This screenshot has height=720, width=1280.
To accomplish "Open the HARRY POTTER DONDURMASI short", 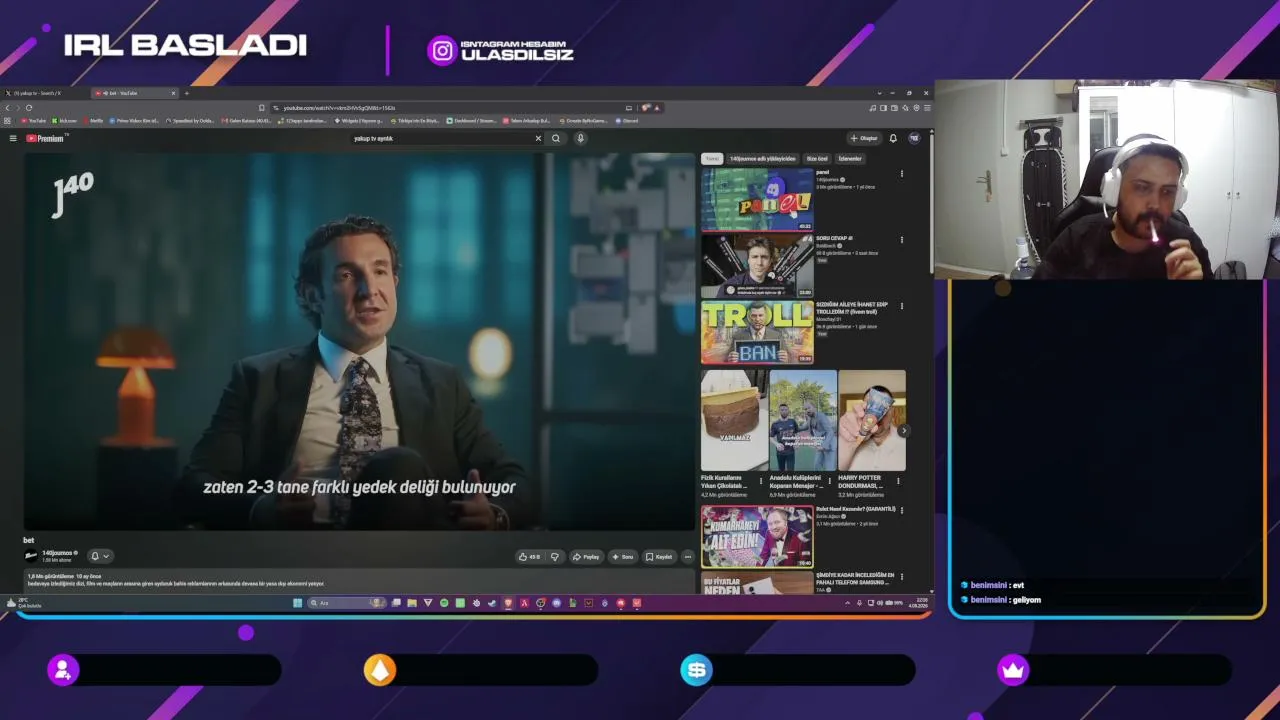I will (x=872, y=421).
